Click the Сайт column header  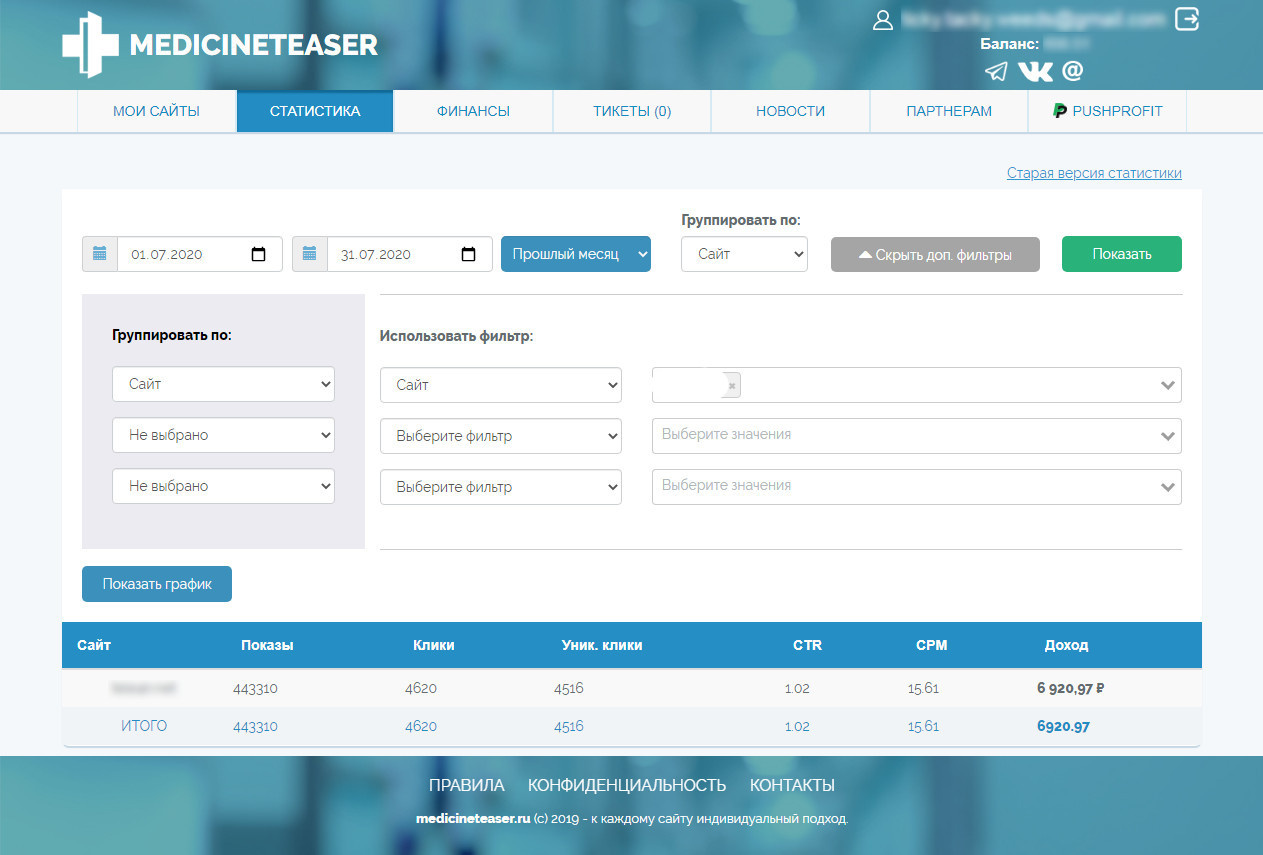(x=94, y=645)
